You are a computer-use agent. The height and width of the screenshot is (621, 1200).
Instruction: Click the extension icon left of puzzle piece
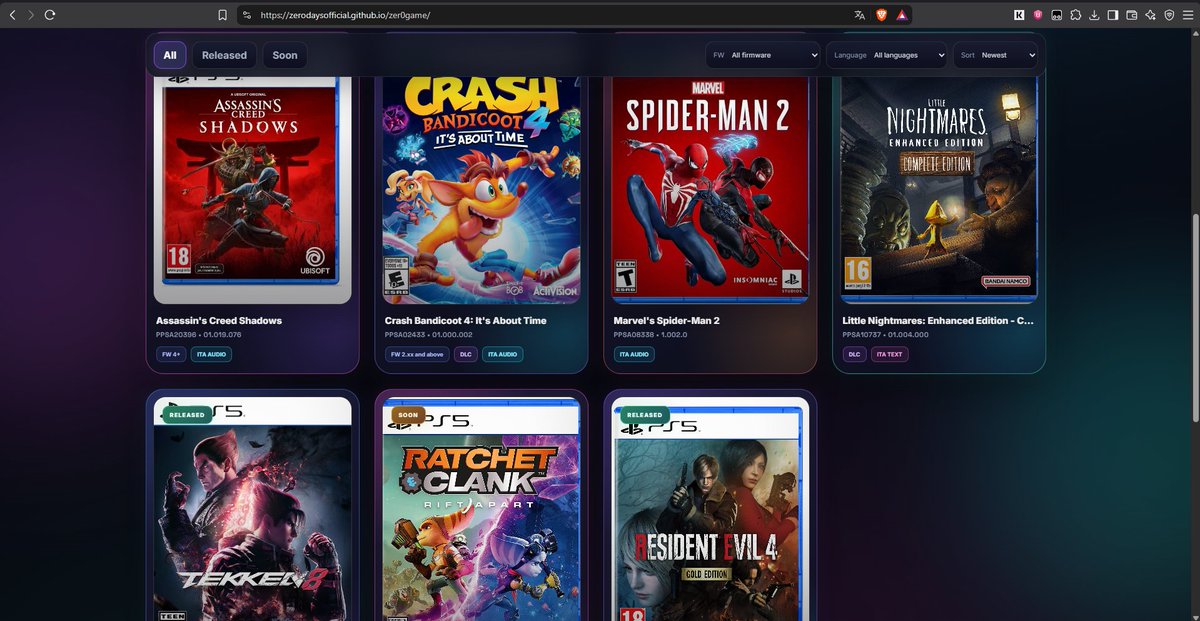[1056, 15]
